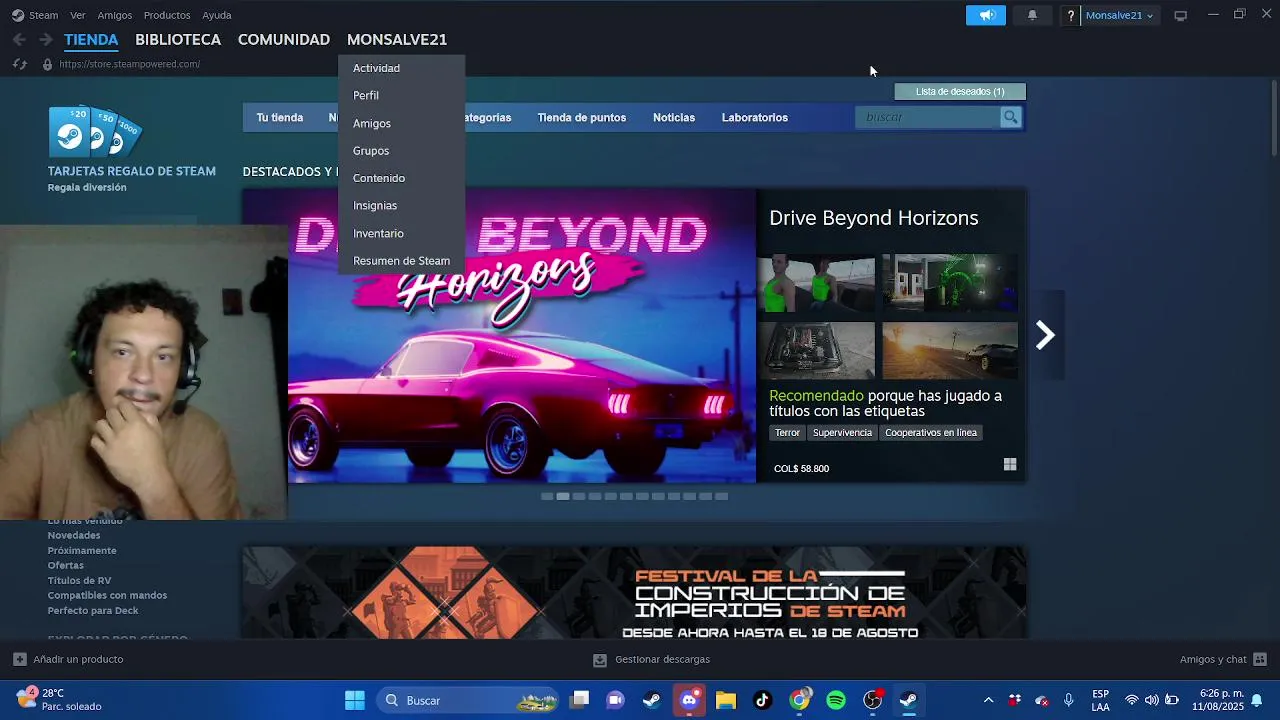The width and height of the screenshot is (1280, 720).
Task: Open Discord from the taskbar
Action: pyautogui.click(x=689, y=700)
